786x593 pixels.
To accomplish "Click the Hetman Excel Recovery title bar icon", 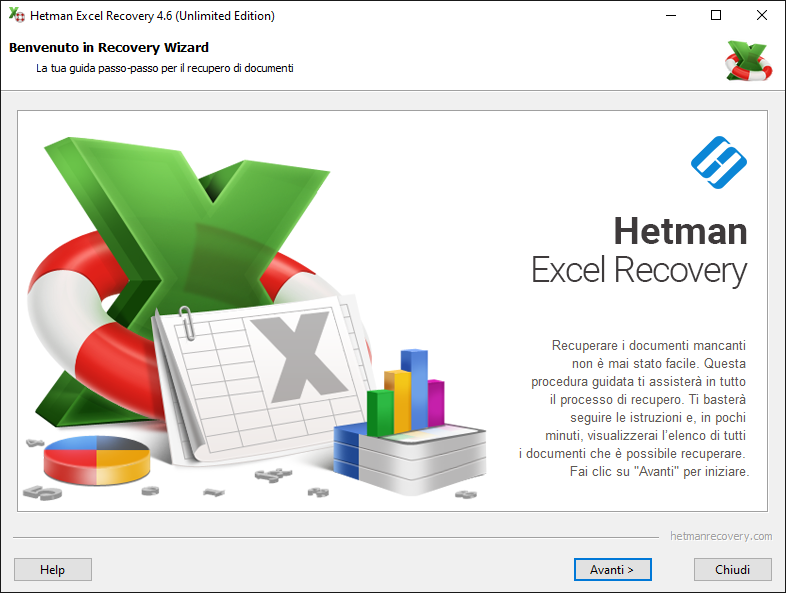I will click(x=17, y=15).
